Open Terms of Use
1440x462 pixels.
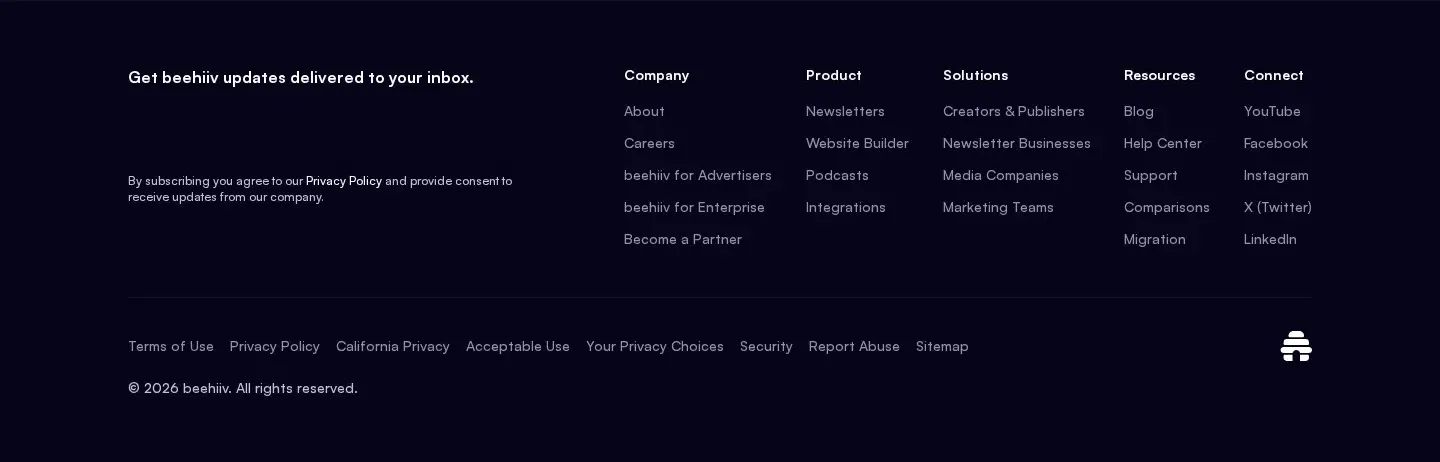coord(171,346)
